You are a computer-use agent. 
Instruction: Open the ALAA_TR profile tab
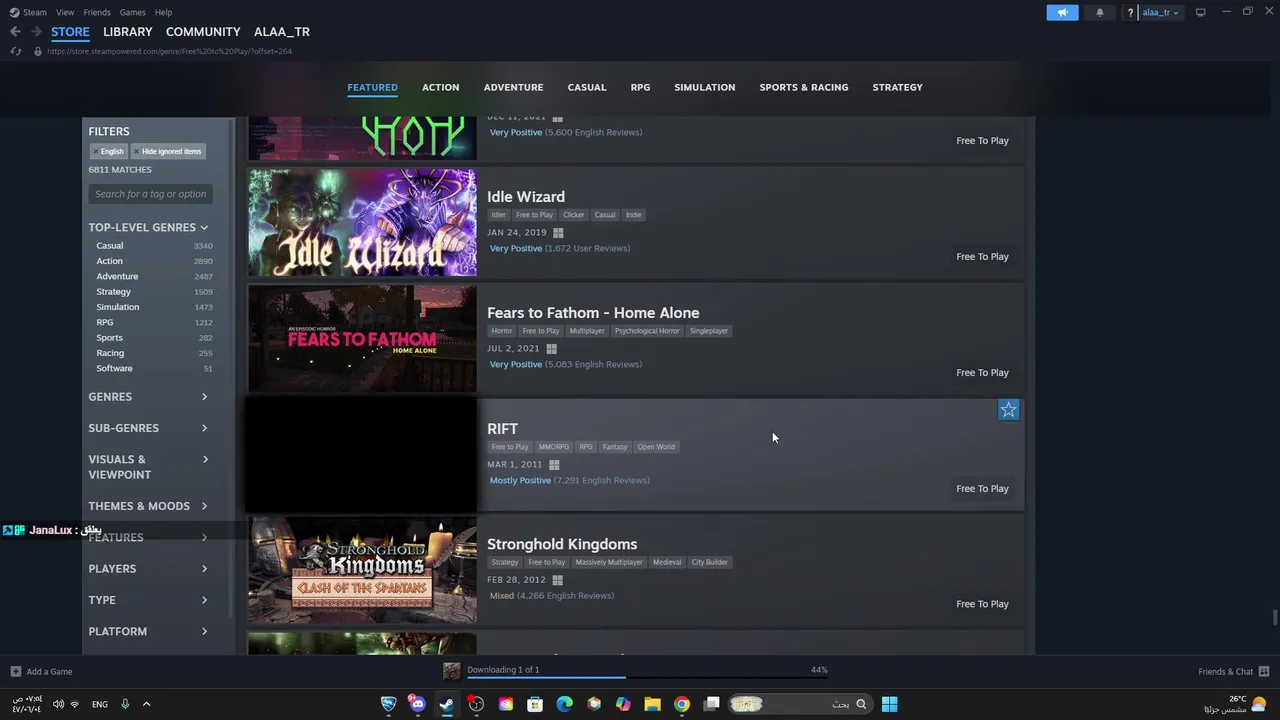click(x=282, y=32)
